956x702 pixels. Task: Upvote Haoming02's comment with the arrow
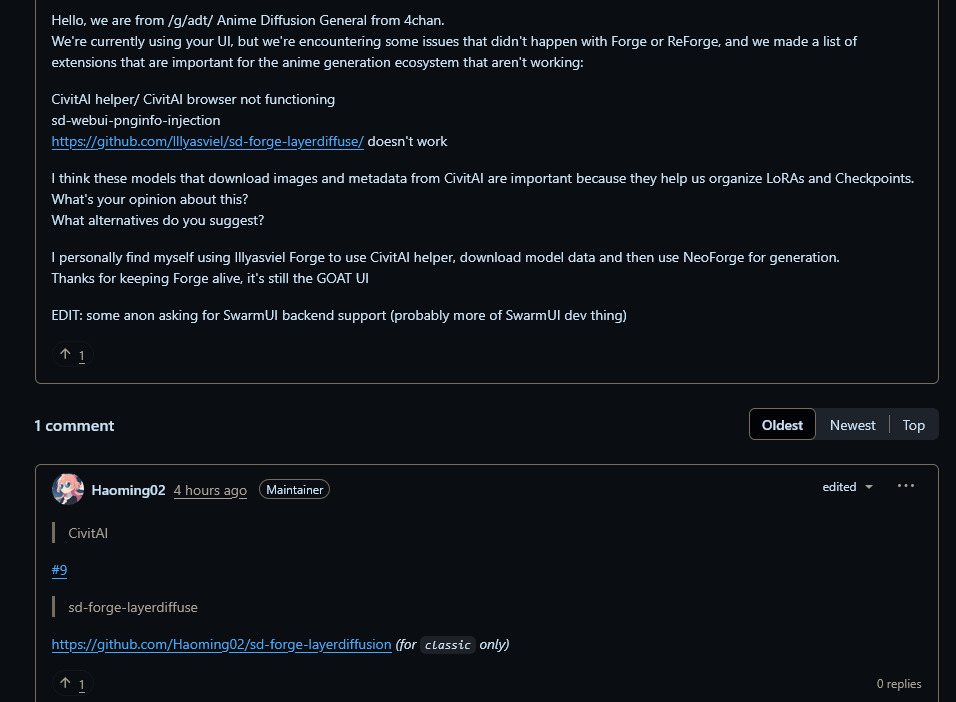click(x=65, y=683)
